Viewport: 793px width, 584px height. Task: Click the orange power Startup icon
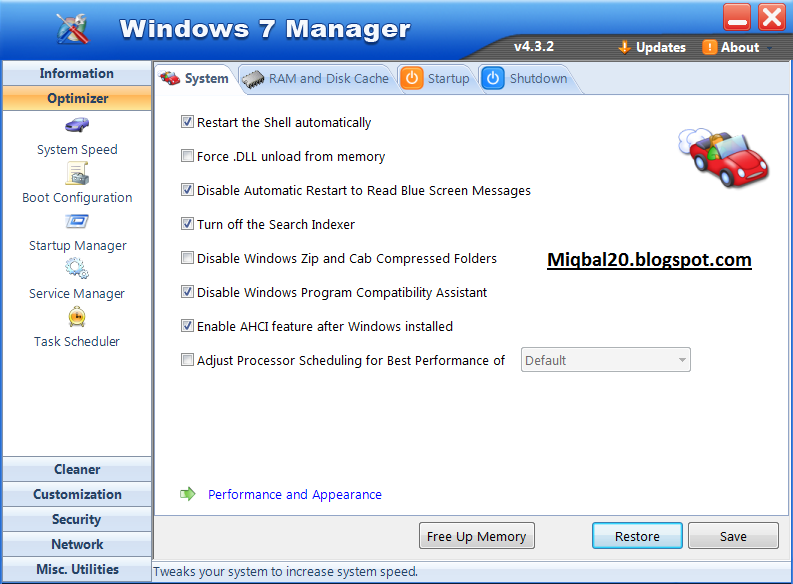click(412, 78)
